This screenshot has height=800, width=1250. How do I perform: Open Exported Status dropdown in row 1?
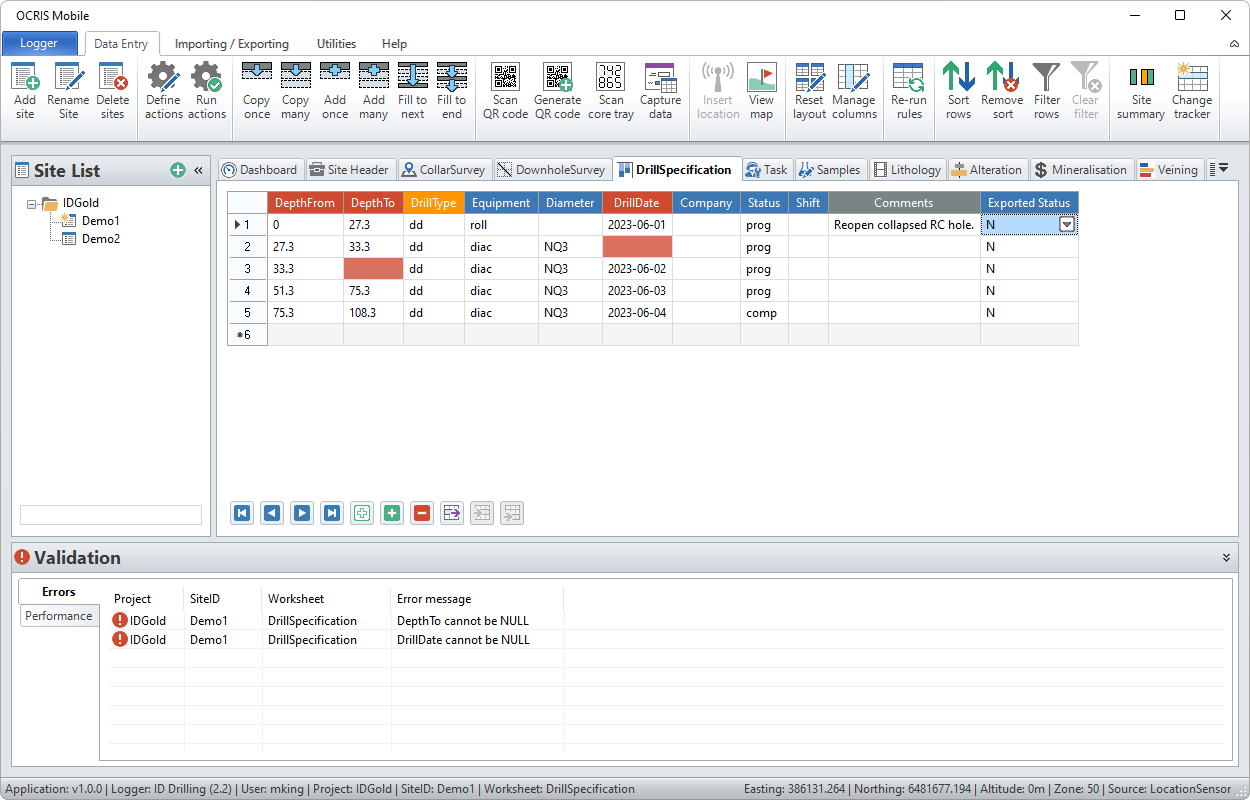[x=1067, y=225]
